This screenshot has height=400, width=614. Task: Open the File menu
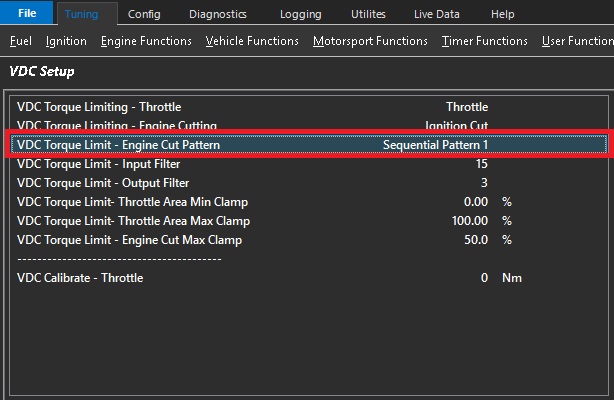pos(27,14)
